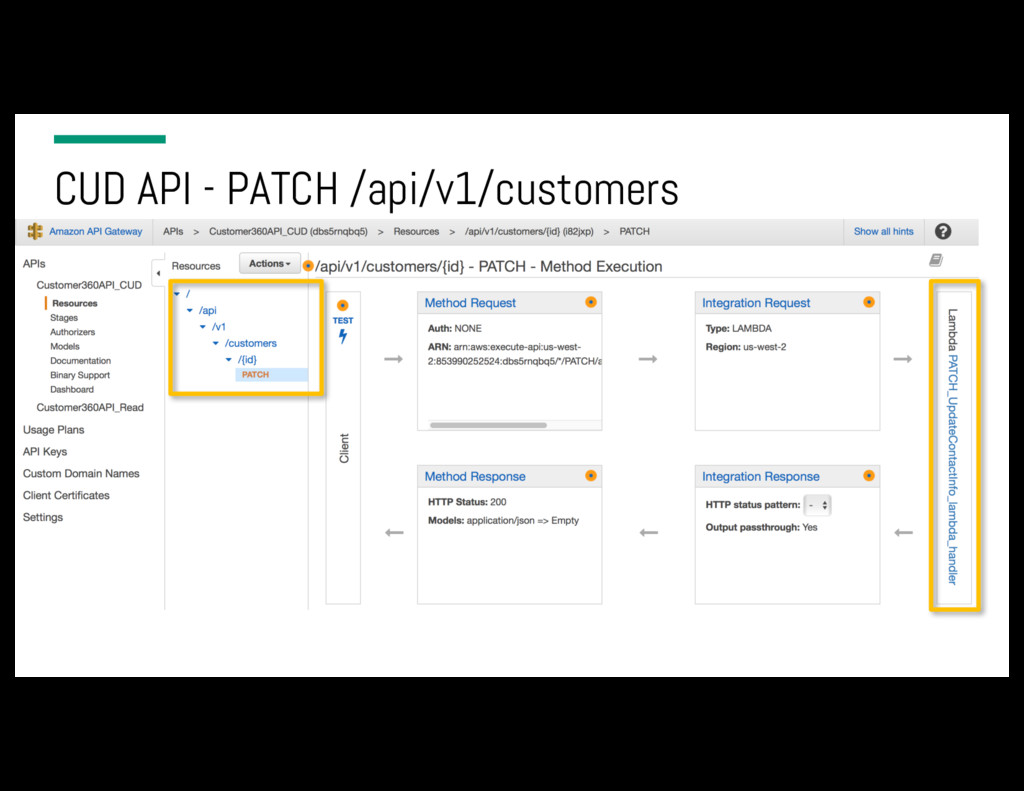Click hint dot in Integration Request header
Viewport: 1024px width, 791px height.
tap(869, 302)
